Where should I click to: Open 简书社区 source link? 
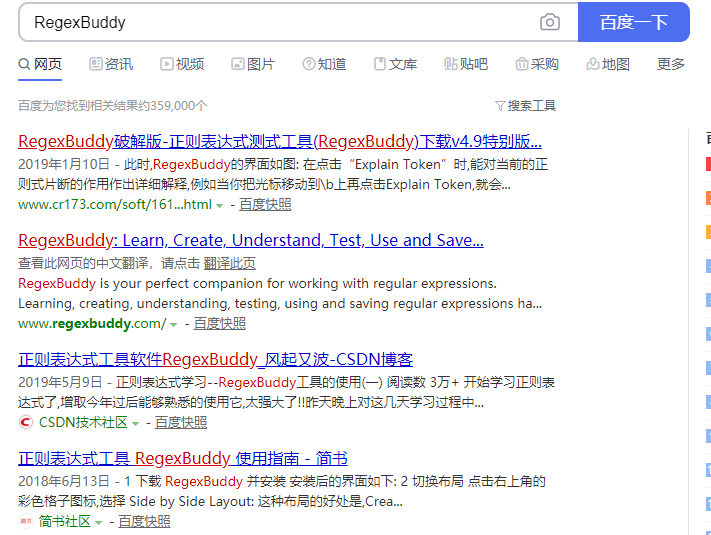click(x=65, y=521)
